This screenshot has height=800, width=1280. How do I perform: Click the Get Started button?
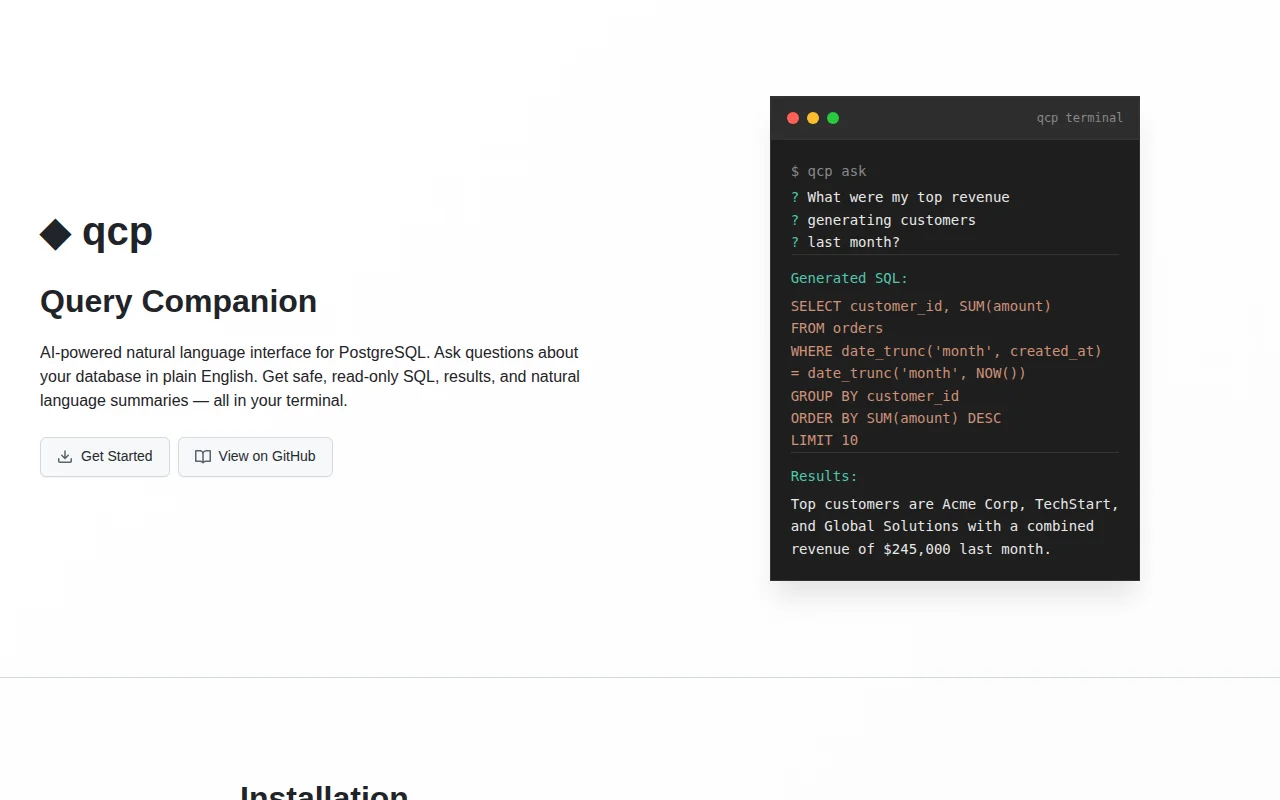(x=105, y=457)
